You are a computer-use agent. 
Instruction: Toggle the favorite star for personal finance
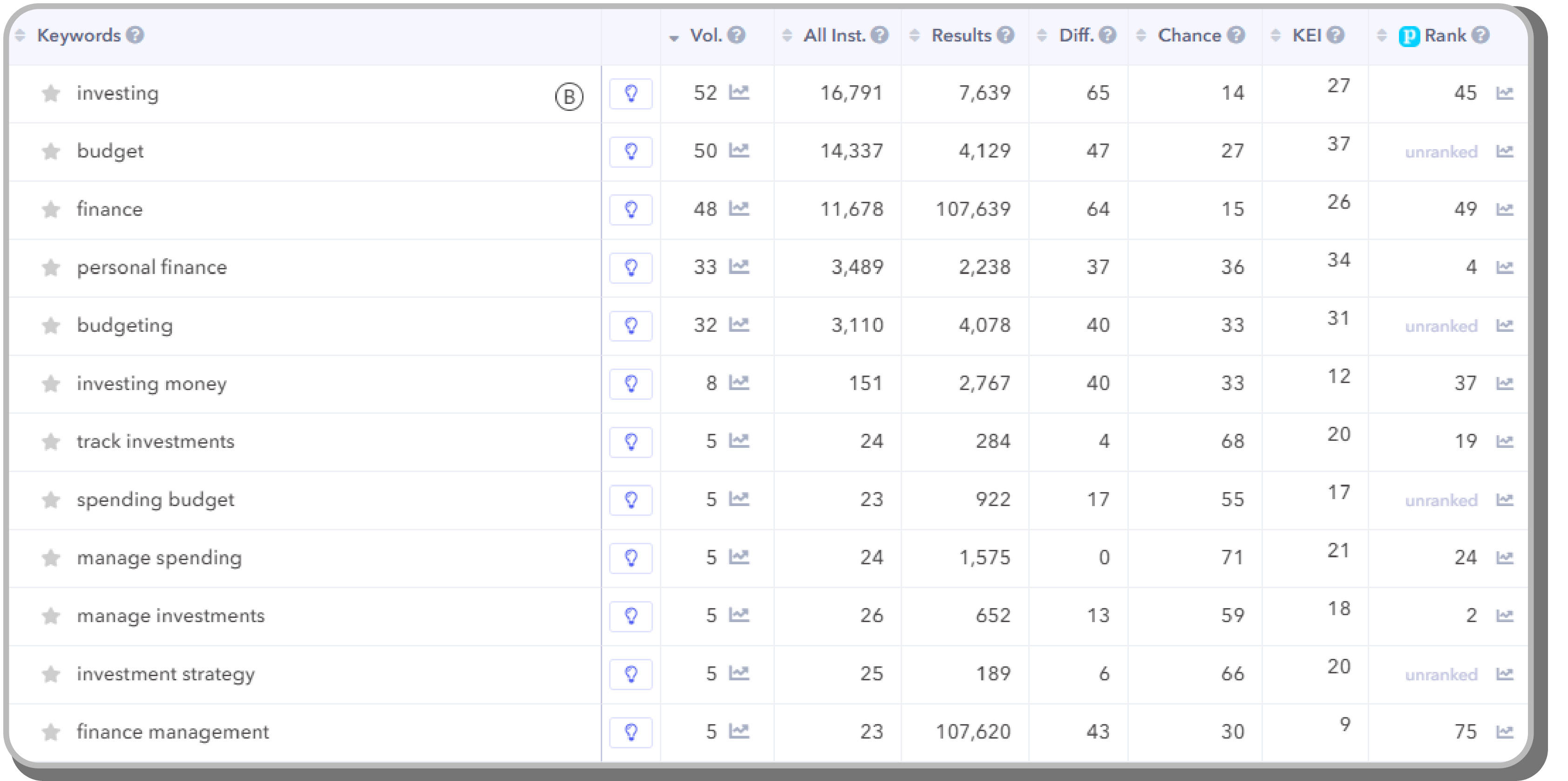click(51, 267)
